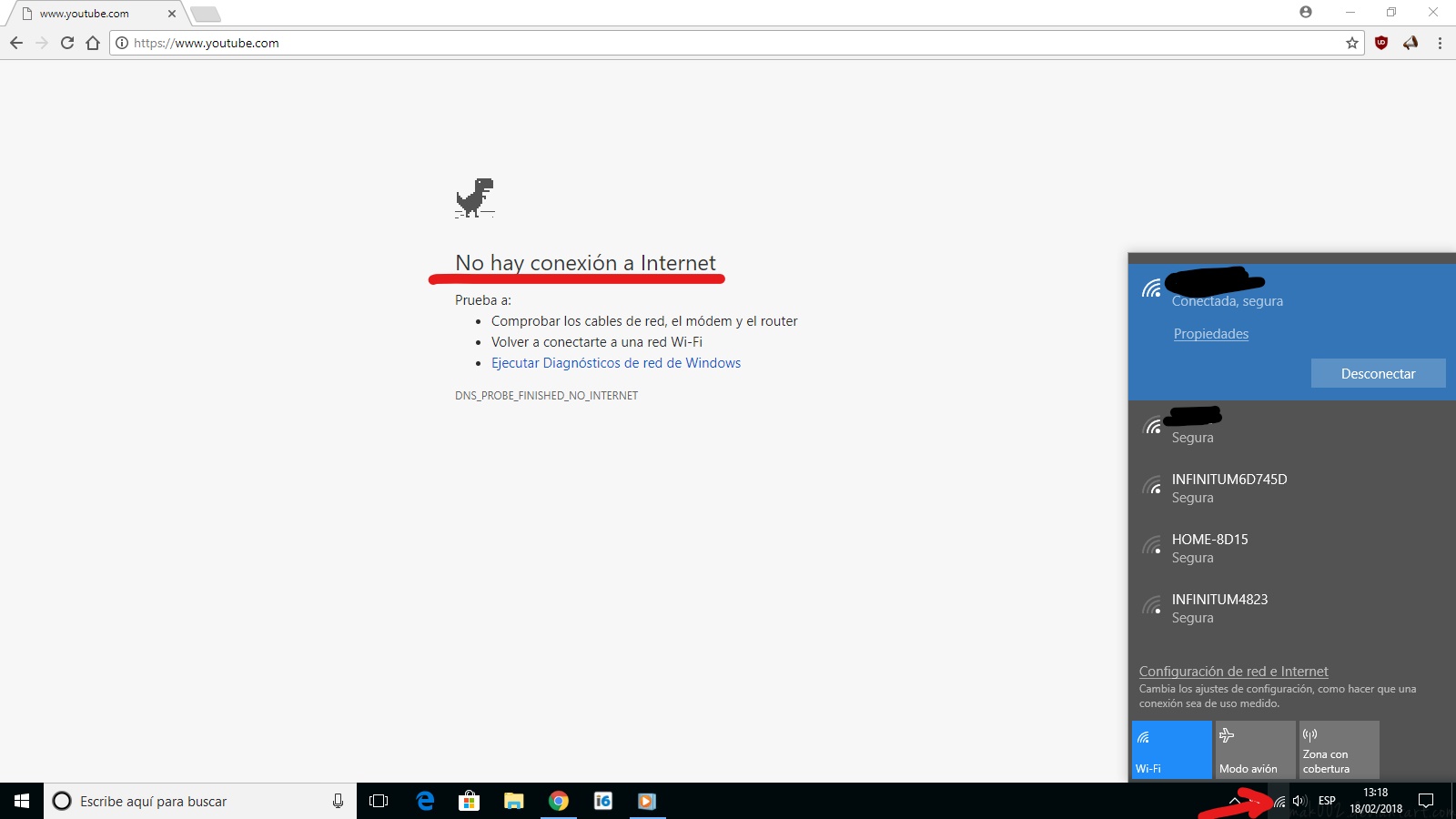The width and height of the screenshot is (1456, 819).
Task: Click the address bar URL field
Action: (737, 43)
